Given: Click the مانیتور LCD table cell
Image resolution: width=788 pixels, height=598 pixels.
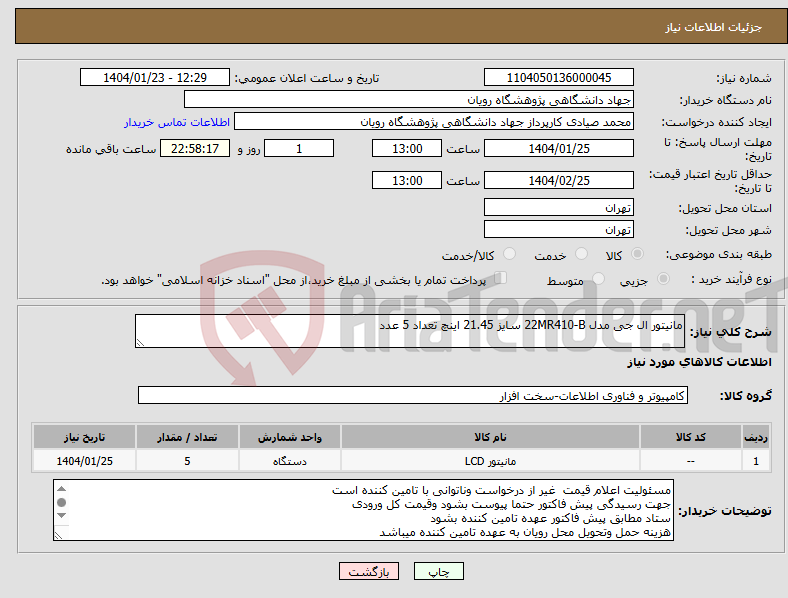Looking at the screenshot, I should (x=490, y=461).
